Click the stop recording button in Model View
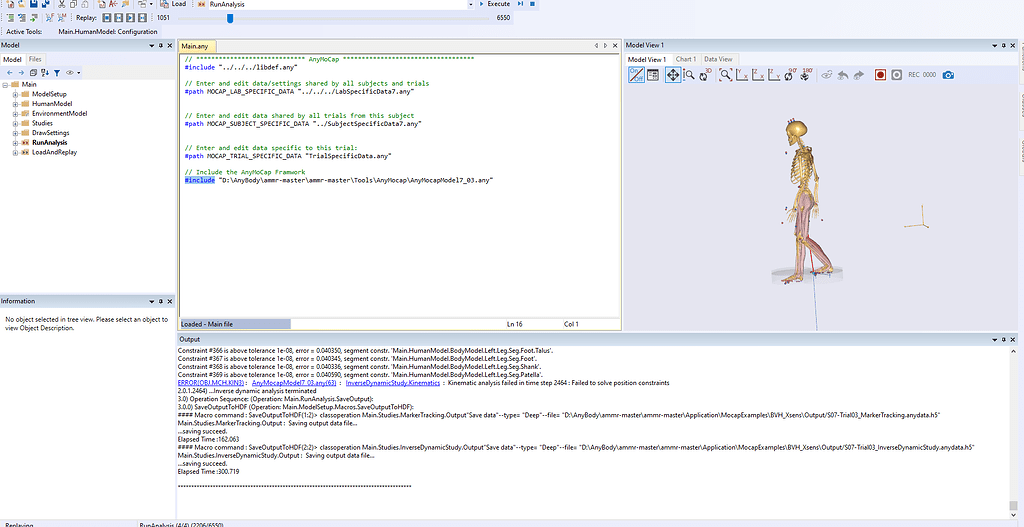The image size is (1024, 527). [x=897, y=75]
